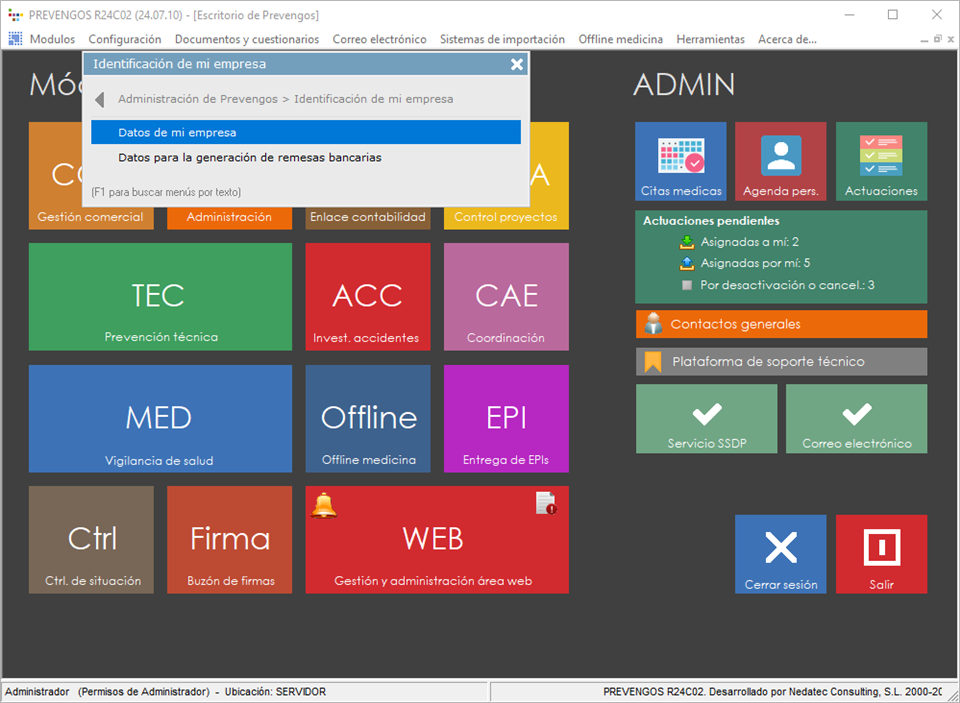Toggle the Correo electrónico check tile
Screen dimensions: 960x703
pos(856,419)
